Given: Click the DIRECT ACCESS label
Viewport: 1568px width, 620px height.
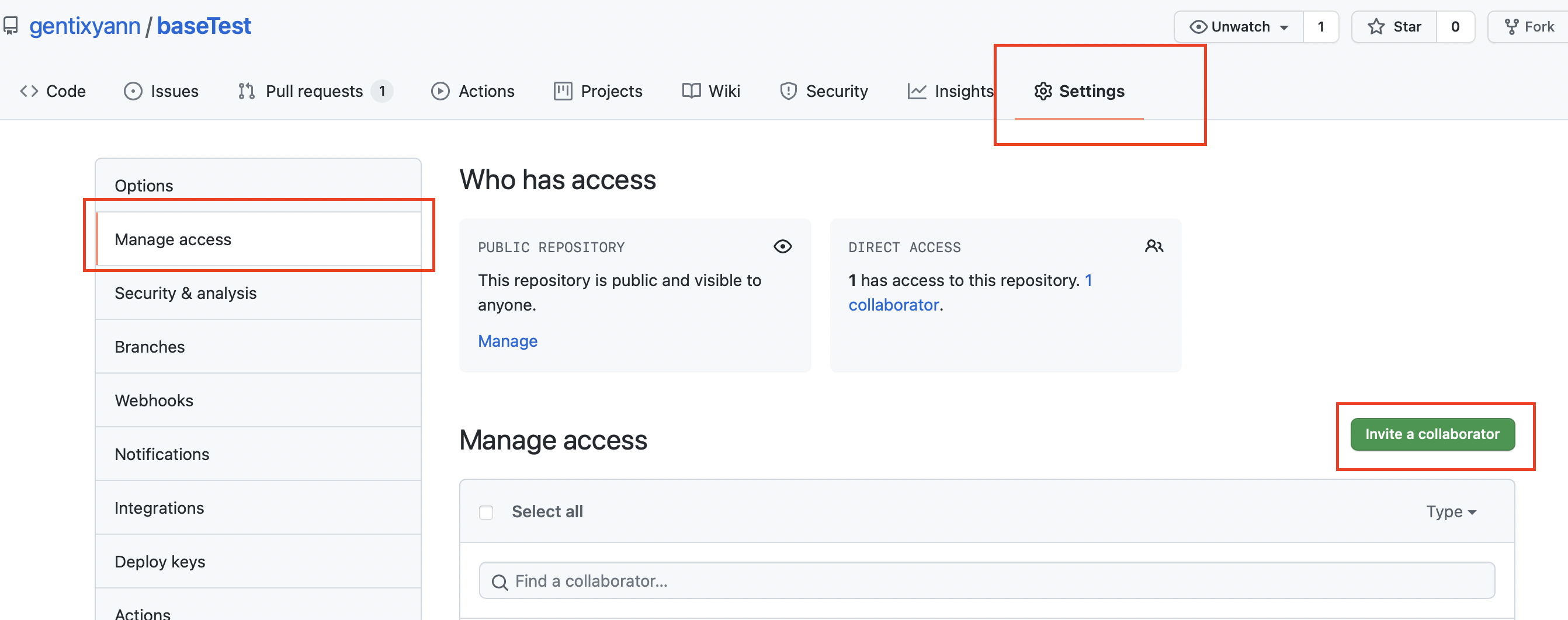Looking at the screenshot, I should pyautogui.click(x=904, y=248).
